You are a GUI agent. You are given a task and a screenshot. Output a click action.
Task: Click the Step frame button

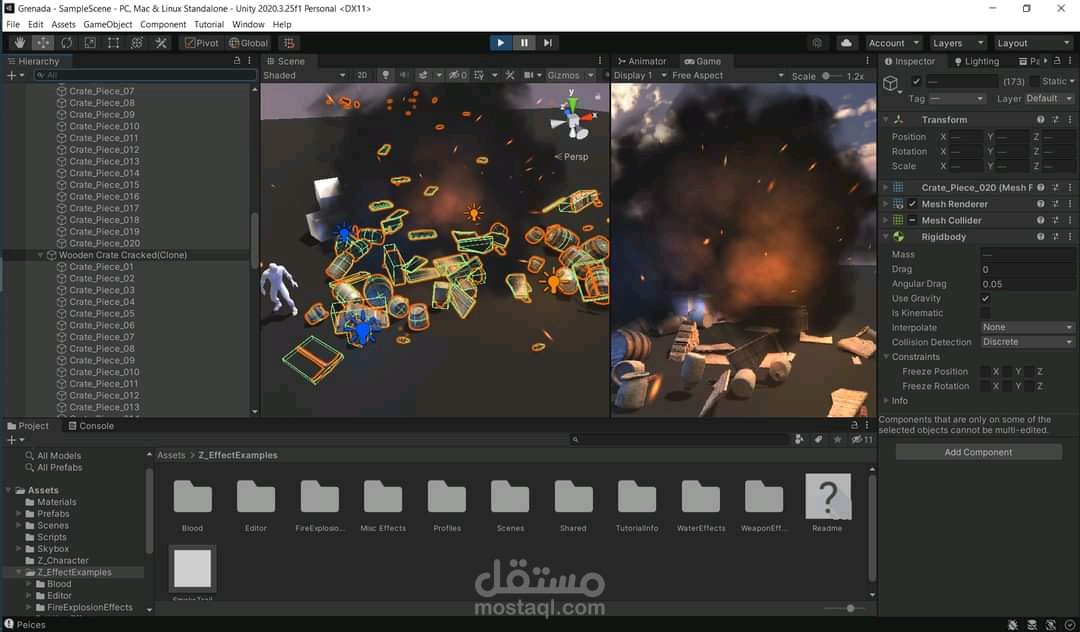click(x=548, y=43)
